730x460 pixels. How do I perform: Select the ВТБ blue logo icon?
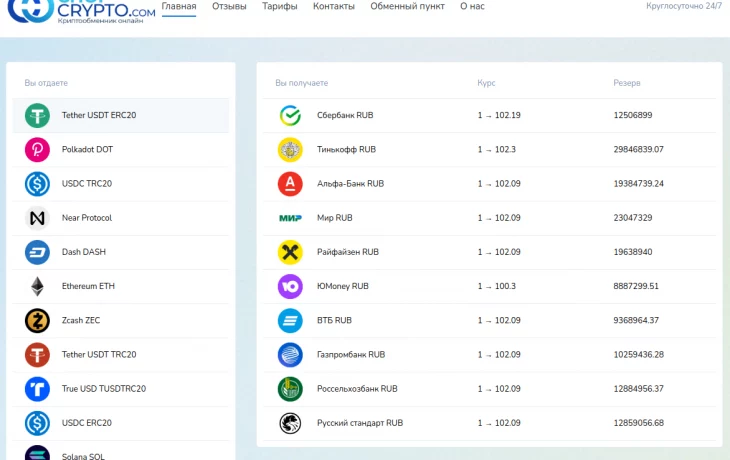(290, 320)
